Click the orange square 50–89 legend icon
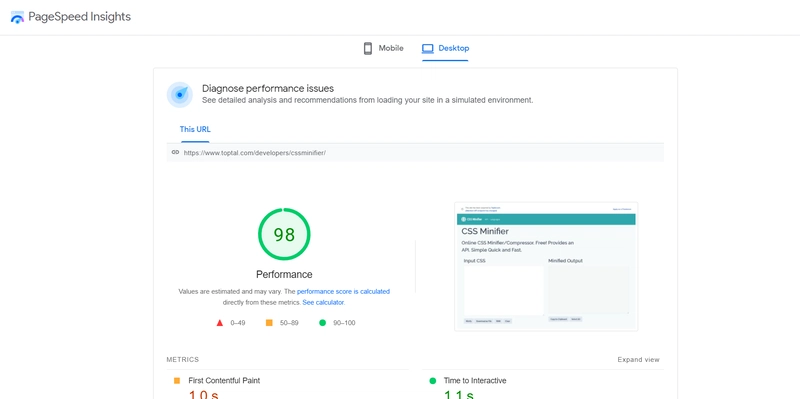Viewport: 800px width, 399px height. (x=269, y=323)
